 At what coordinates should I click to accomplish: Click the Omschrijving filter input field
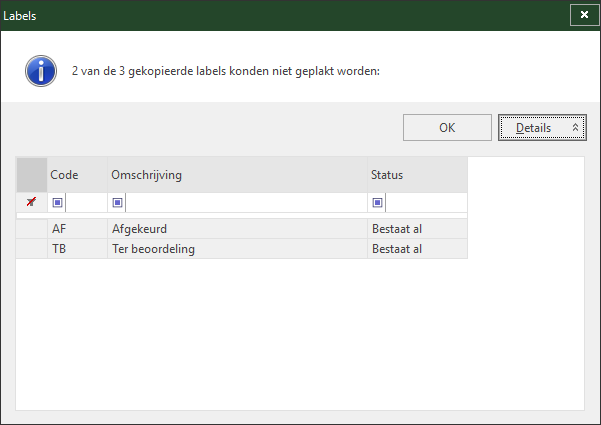(246, 202)
